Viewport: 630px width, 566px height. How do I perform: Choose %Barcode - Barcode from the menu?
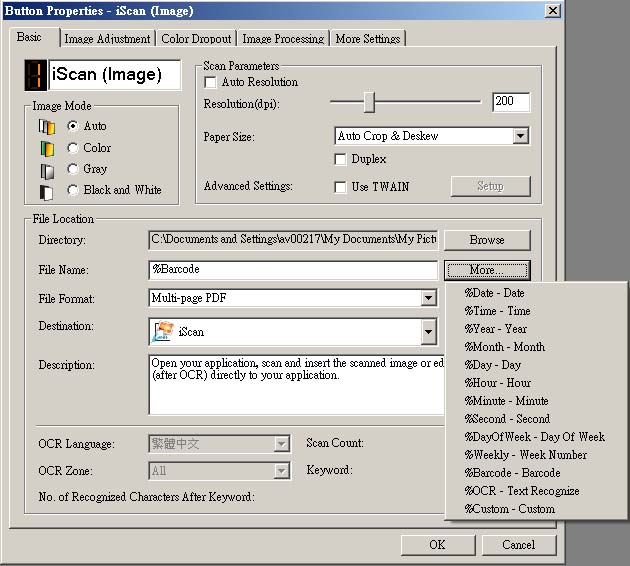point(512,473)
